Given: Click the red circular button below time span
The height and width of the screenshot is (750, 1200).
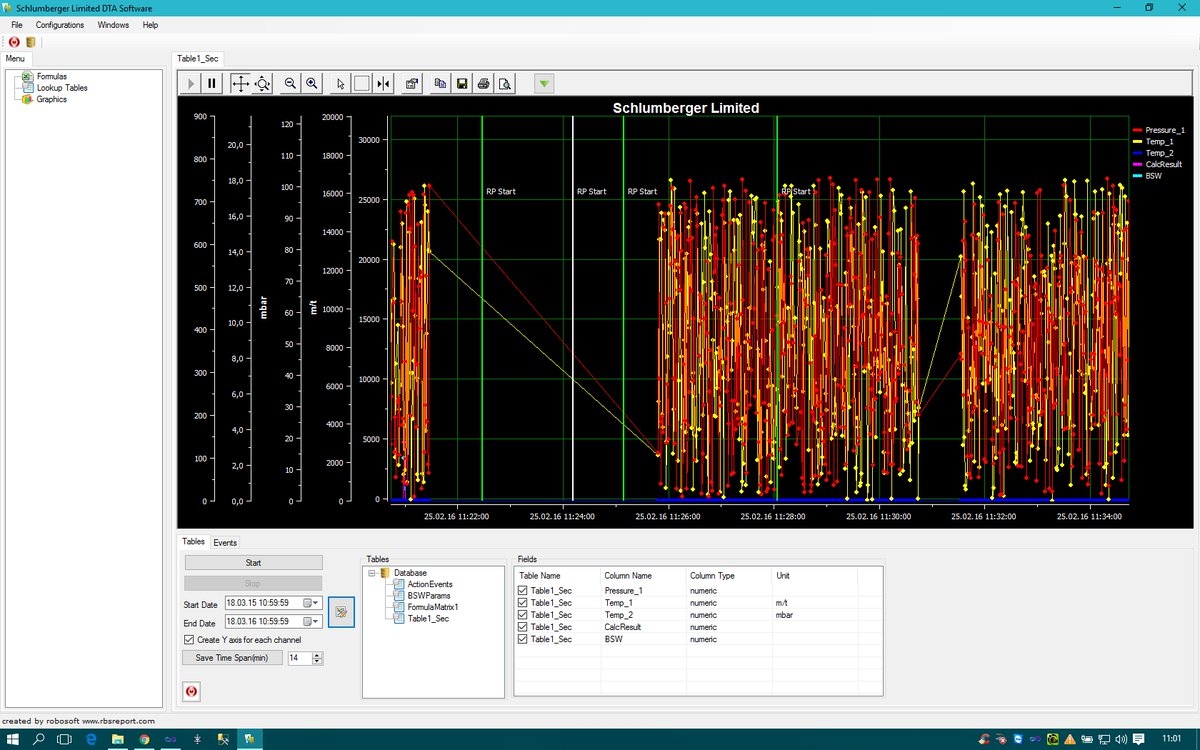Looking at the screenshot, I should point(192,691).
